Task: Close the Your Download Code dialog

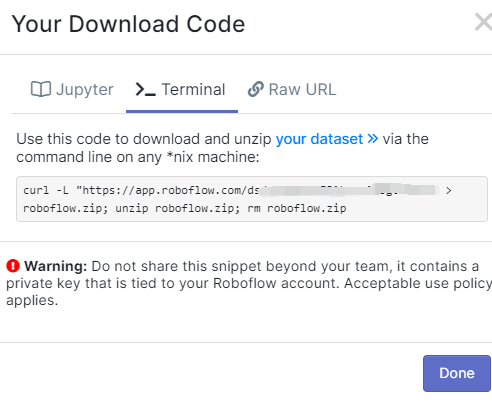Action: click(483, 22)
